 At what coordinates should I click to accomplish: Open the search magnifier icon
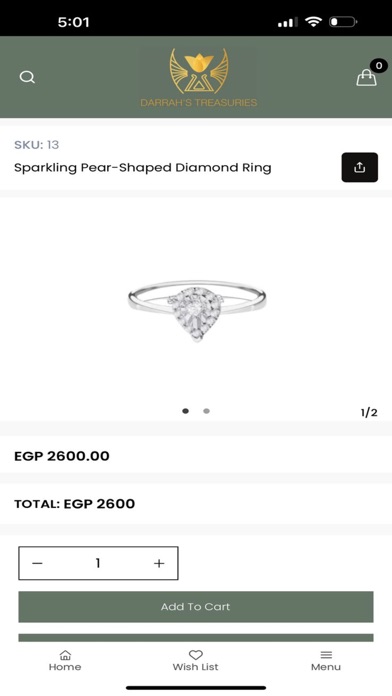[x=27, y=77]
